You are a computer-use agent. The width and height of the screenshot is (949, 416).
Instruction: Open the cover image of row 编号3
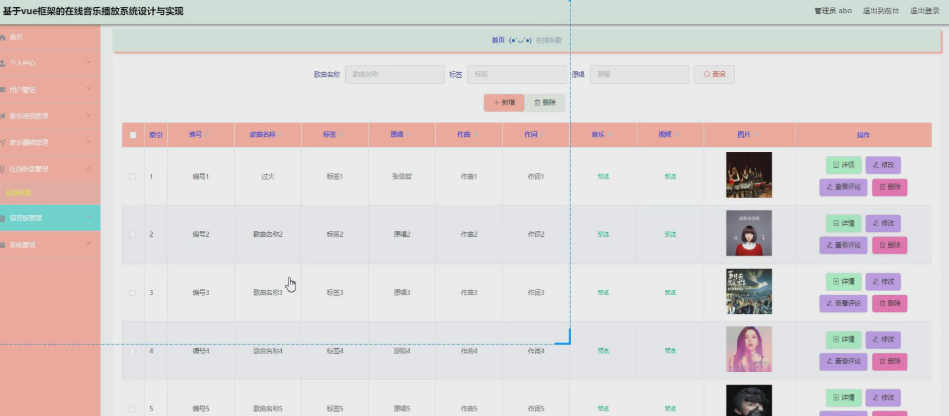[x=749, y=291]
